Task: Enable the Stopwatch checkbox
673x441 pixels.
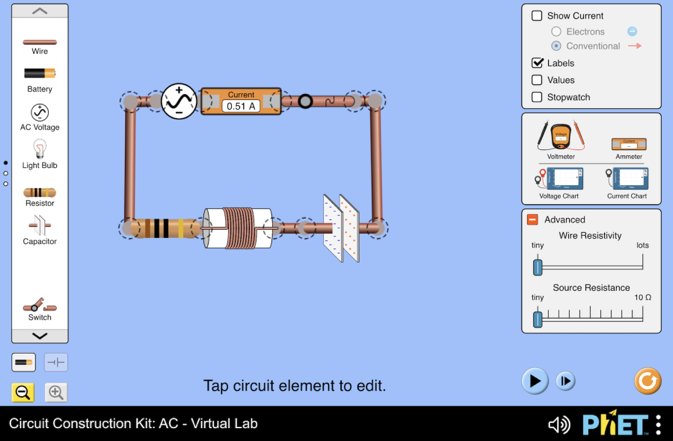Action: point(537,97)
